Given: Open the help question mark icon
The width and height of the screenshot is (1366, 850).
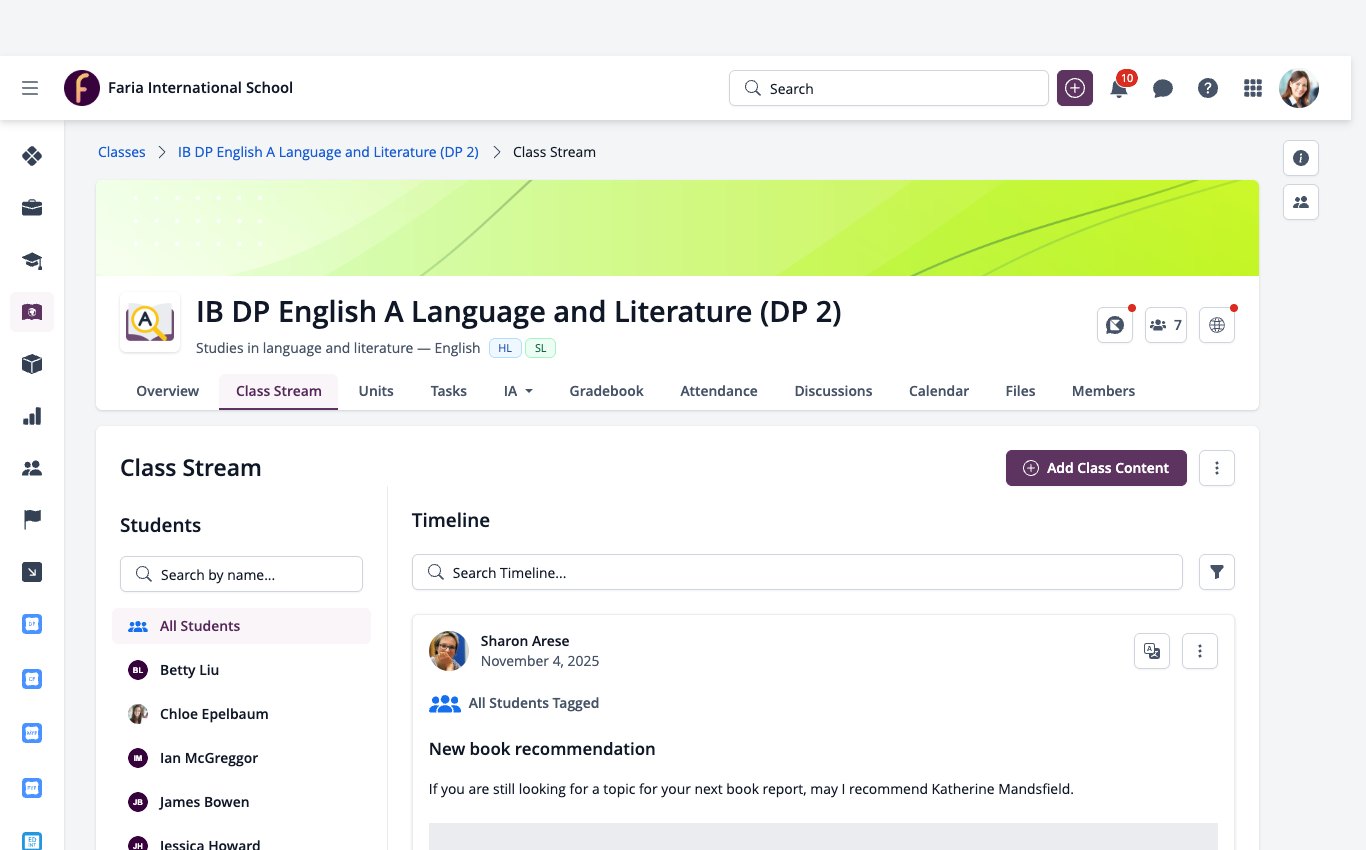Looking at the screenshot, I should [x=1208, y=88].
